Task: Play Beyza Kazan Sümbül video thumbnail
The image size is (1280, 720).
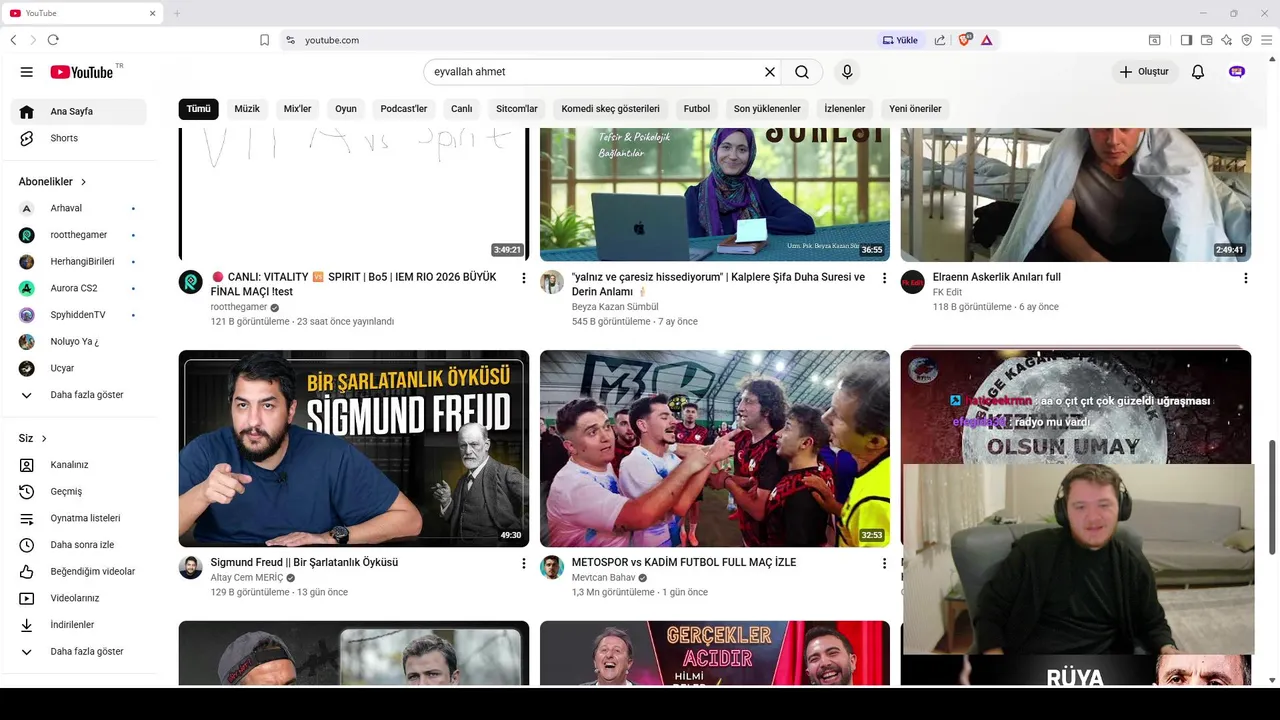Action: (715, 195)
